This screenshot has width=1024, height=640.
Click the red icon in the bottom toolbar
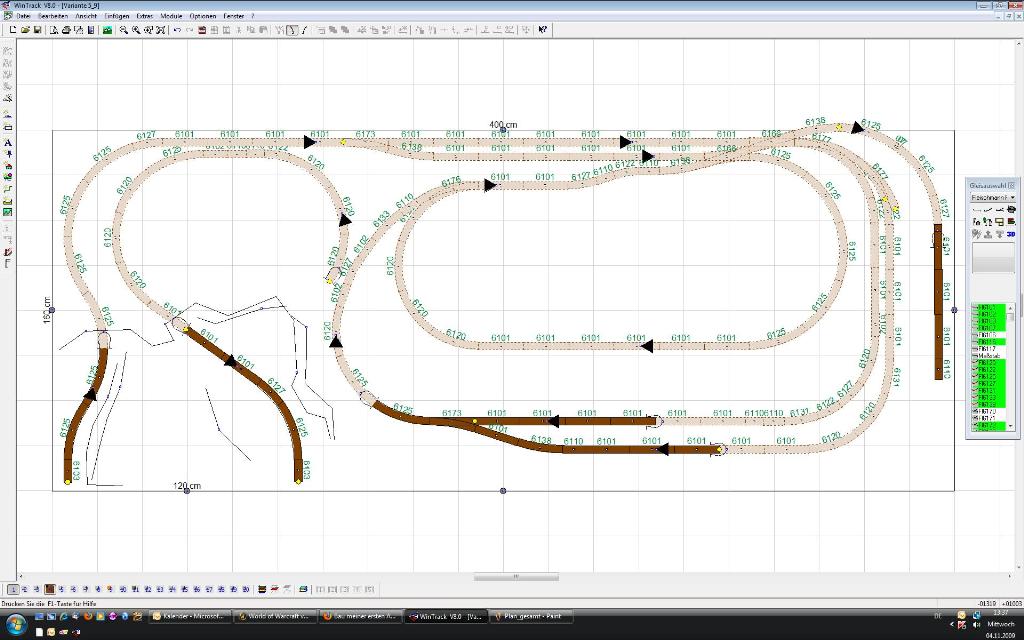point(275,589)
